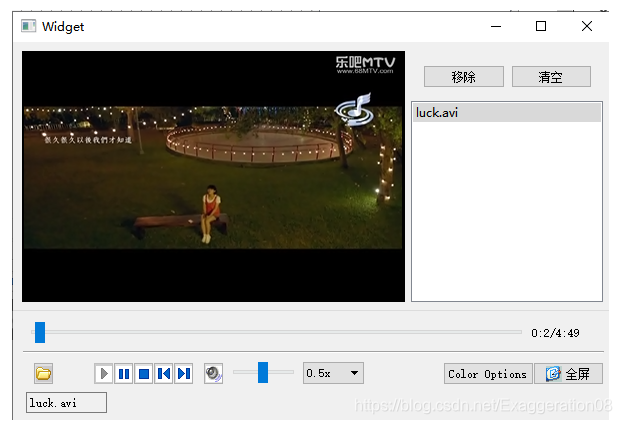Select luck.avi in the playlist
This screenshot has width=622, height=424.
point(507,113)
